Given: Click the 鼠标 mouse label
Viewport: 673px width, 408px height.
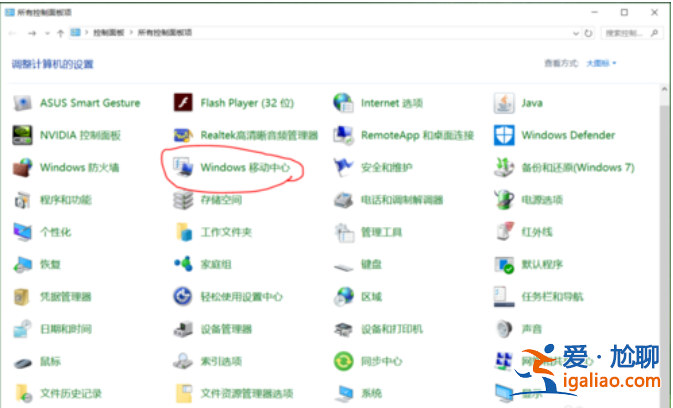Looking at the screenshot, I should (x=50, y=361).
